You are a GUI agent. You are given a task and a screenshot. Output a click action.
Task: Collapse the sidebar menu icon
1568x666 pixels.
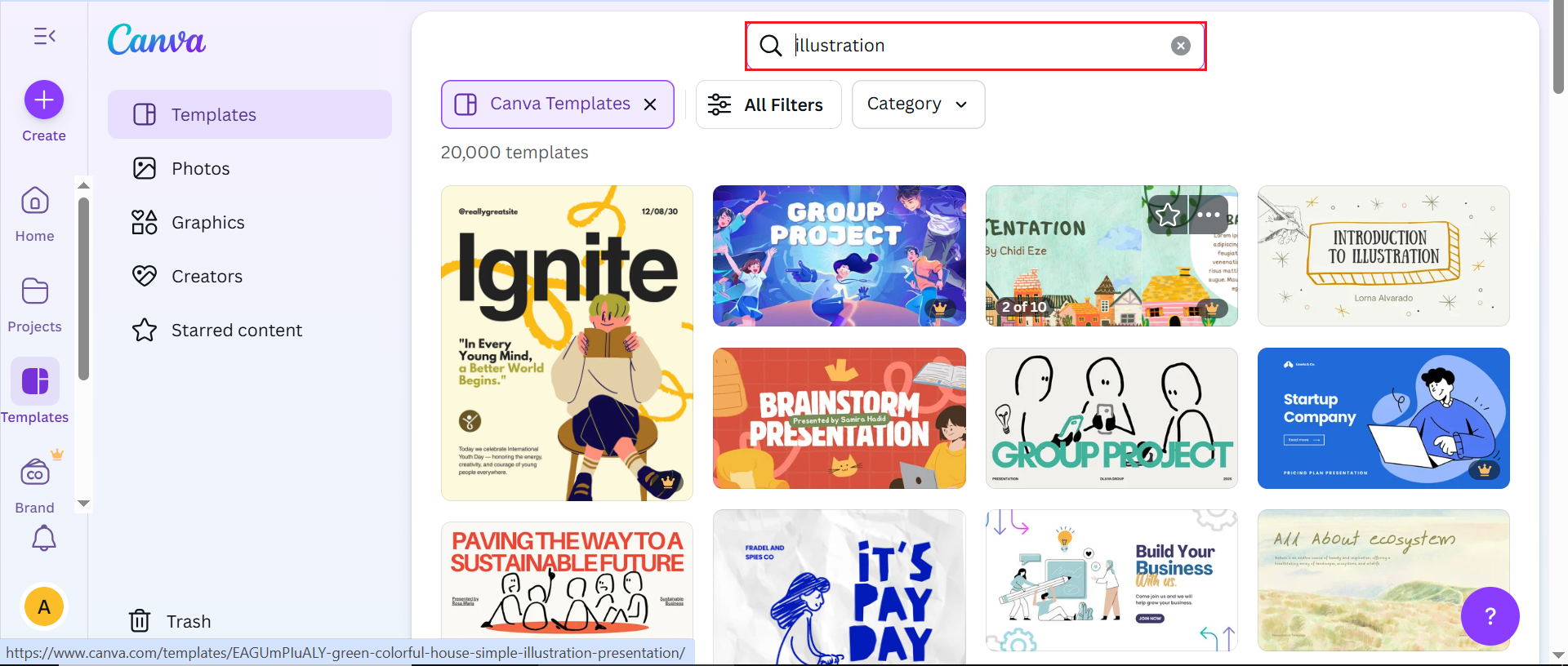(x=44, y=36)
